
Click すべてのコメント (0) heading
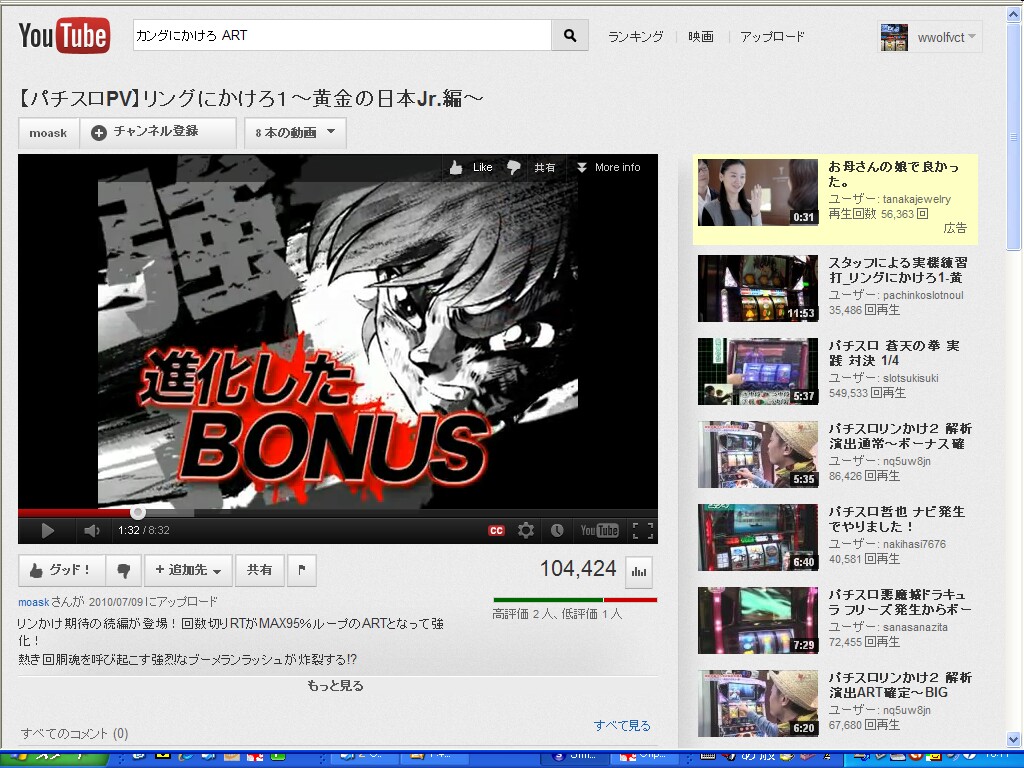click(74, 733)
